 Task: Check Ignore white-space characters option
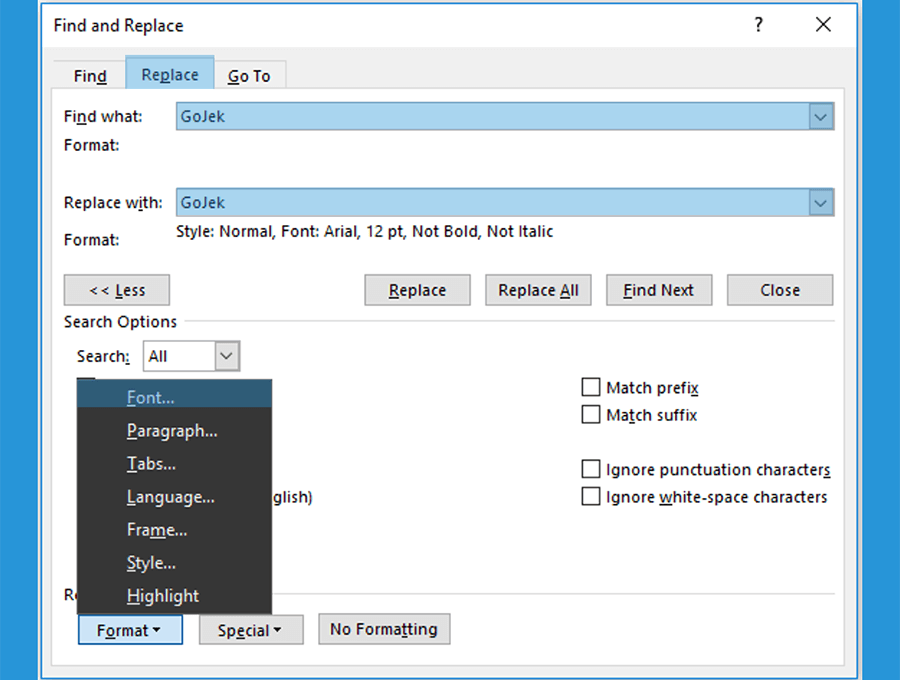point(591,496)
